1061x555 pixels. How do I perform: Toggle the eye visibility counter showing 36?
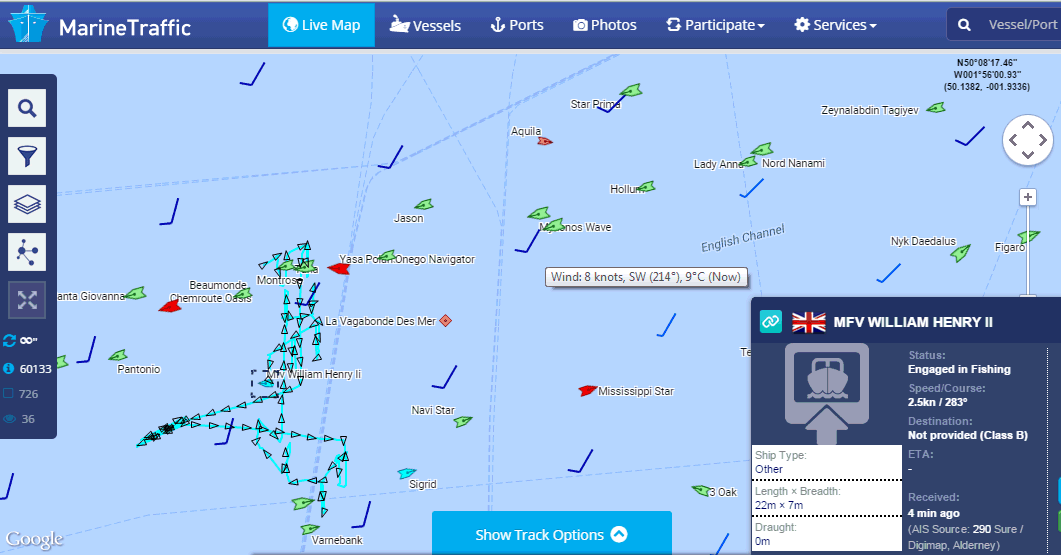click(x=10, y=419)
